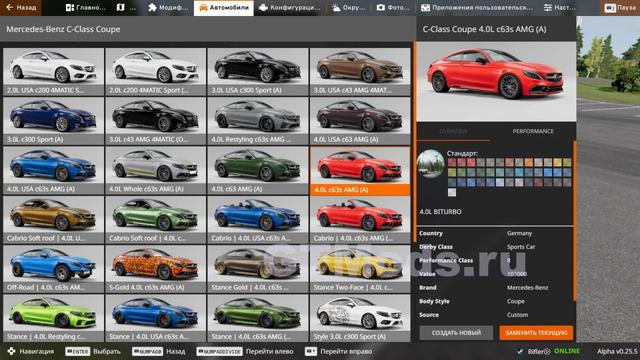Pick the bright orange paint swatch
This screenshot has height=360, width=640.
click(529, 162)
